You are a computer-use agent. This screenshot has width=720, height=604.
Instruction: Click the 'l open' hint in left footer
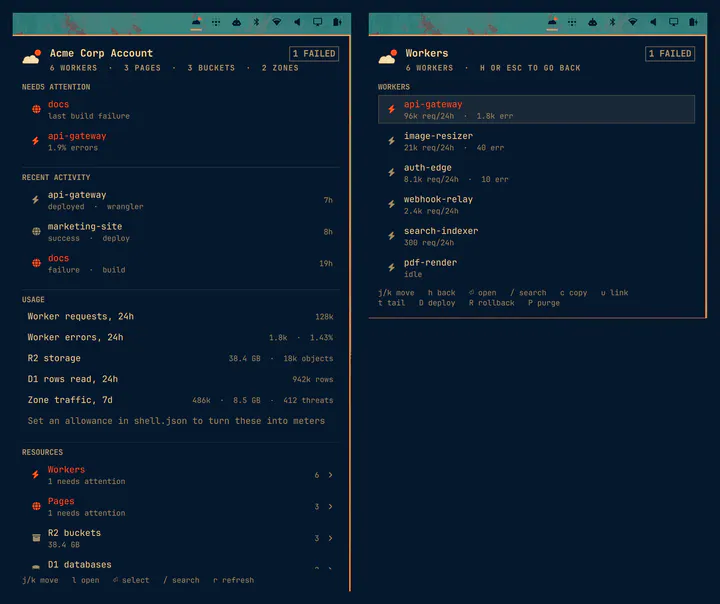85,580
